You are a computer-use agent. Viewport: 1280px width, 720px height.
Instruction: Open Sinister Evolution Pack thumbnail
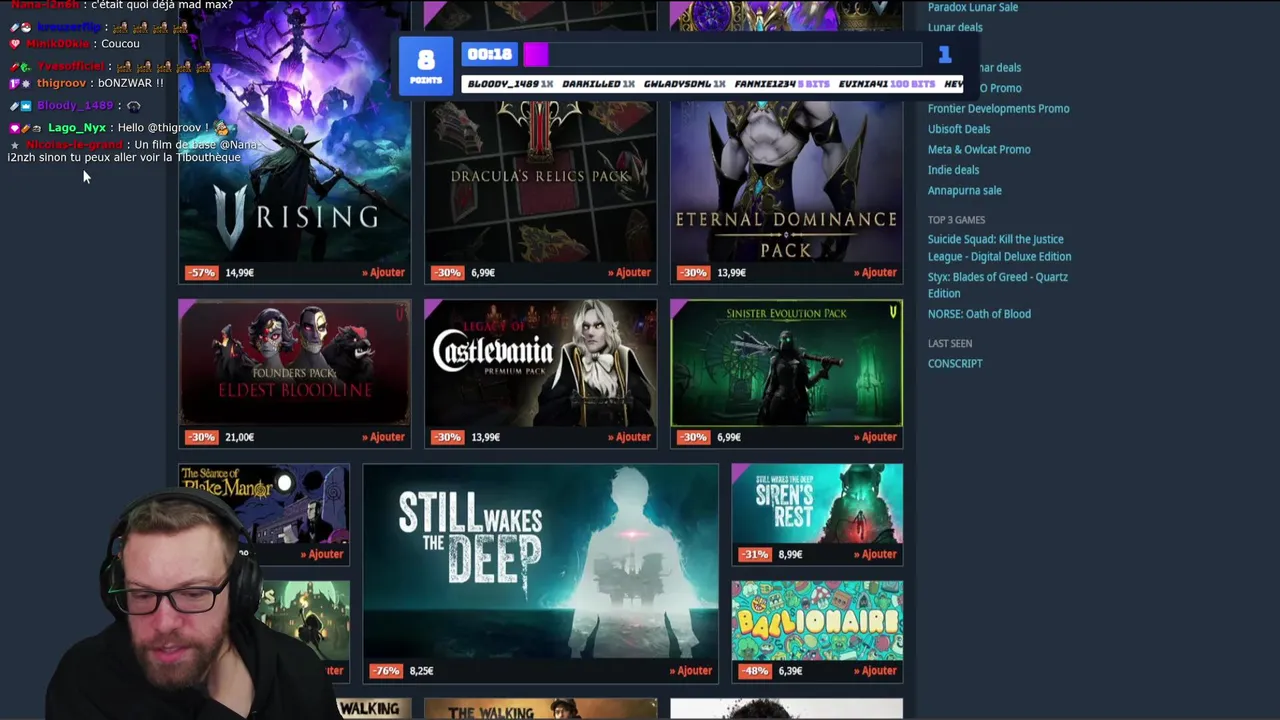coord(786,363)
